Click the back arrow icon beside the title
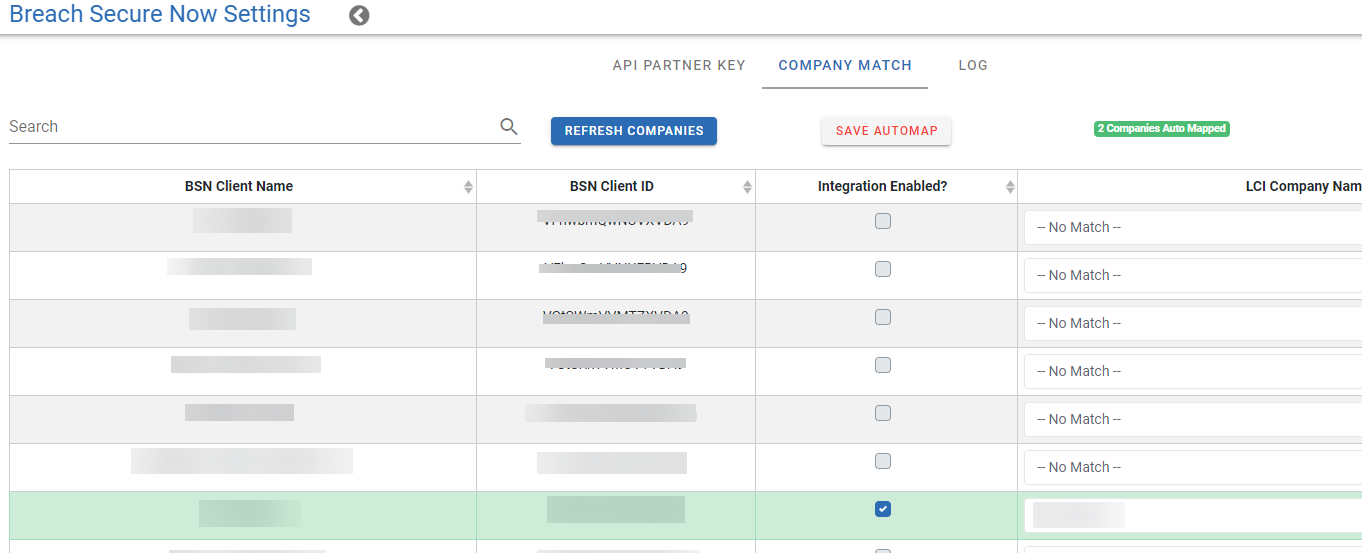The image size is (1362, 553). 359,15
